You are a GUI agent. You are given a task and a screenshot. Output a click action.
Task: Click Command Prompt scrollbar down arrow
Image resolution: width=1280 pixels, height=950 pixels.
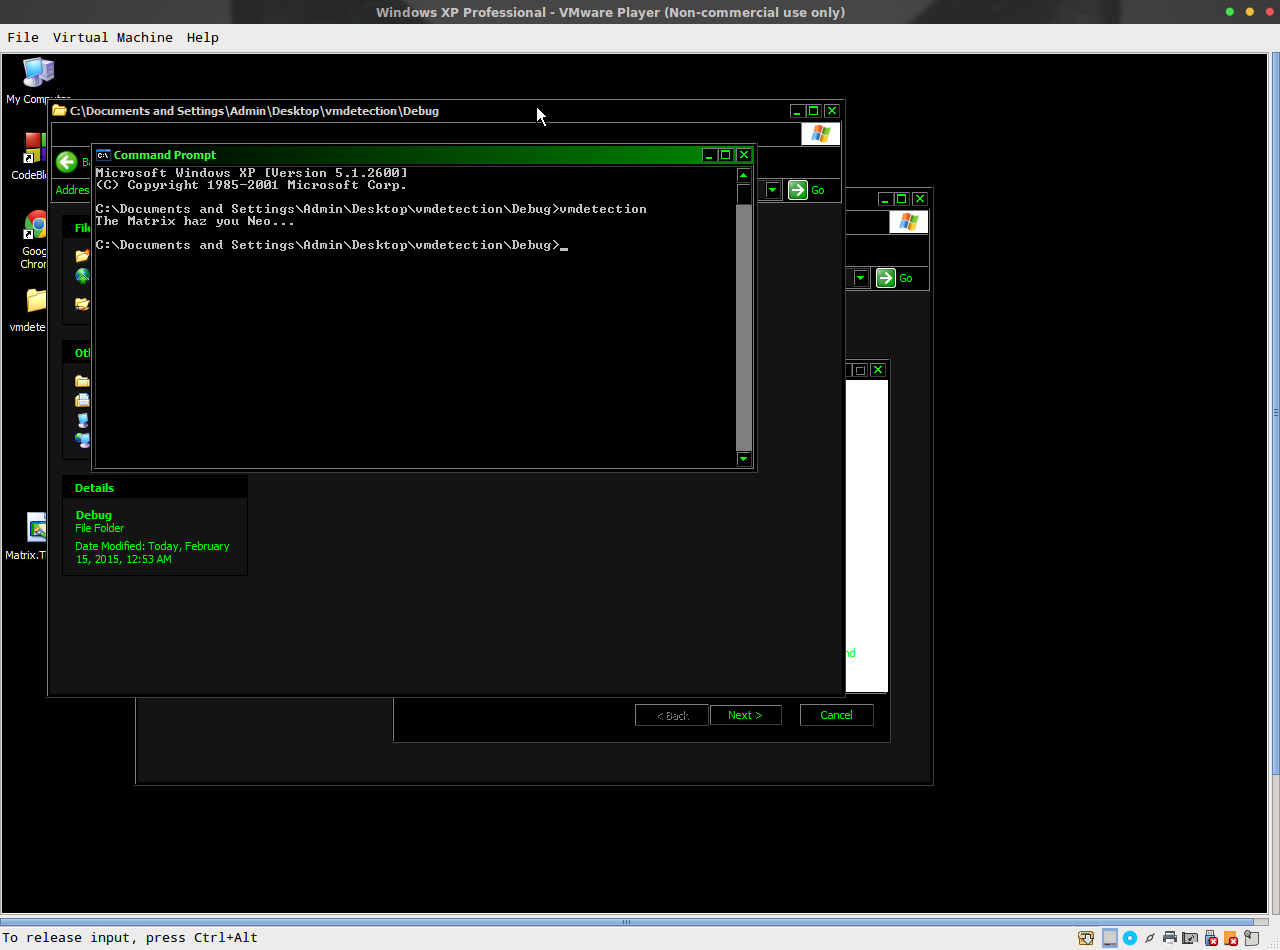pyautogui.click(x=744, y=459)
